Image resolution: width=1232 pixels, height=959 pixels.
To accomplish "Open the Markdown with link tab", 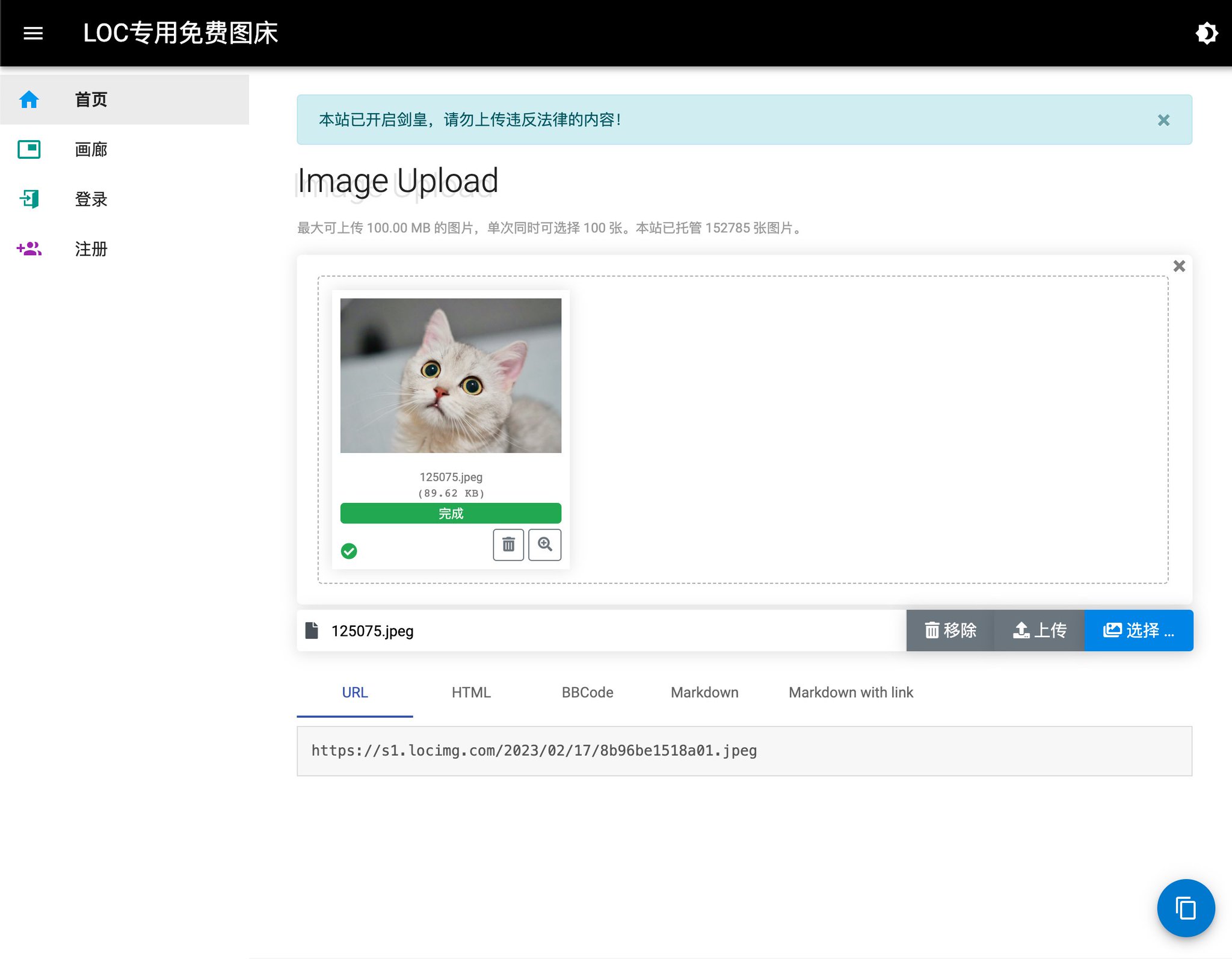I will (x=850, y=692).
